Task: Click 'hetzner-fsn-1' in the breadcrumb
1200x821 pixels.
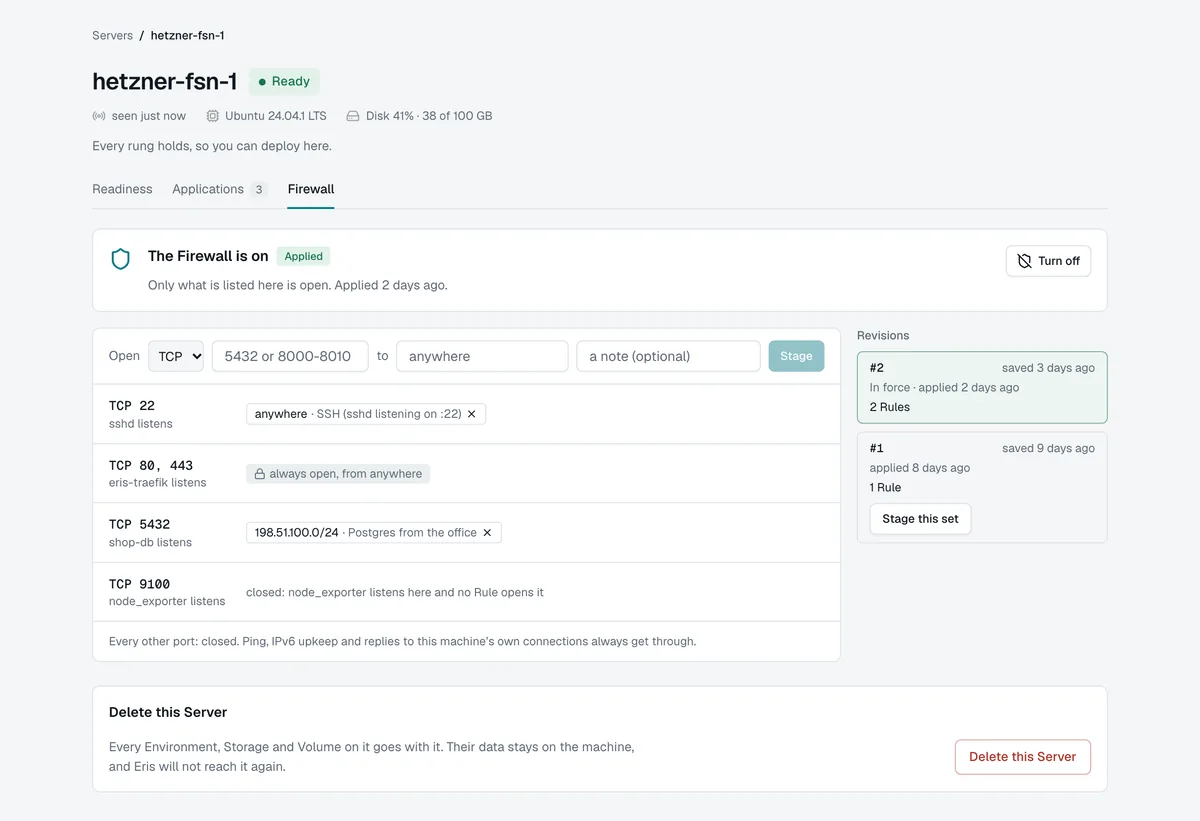Action: point(187,35)
